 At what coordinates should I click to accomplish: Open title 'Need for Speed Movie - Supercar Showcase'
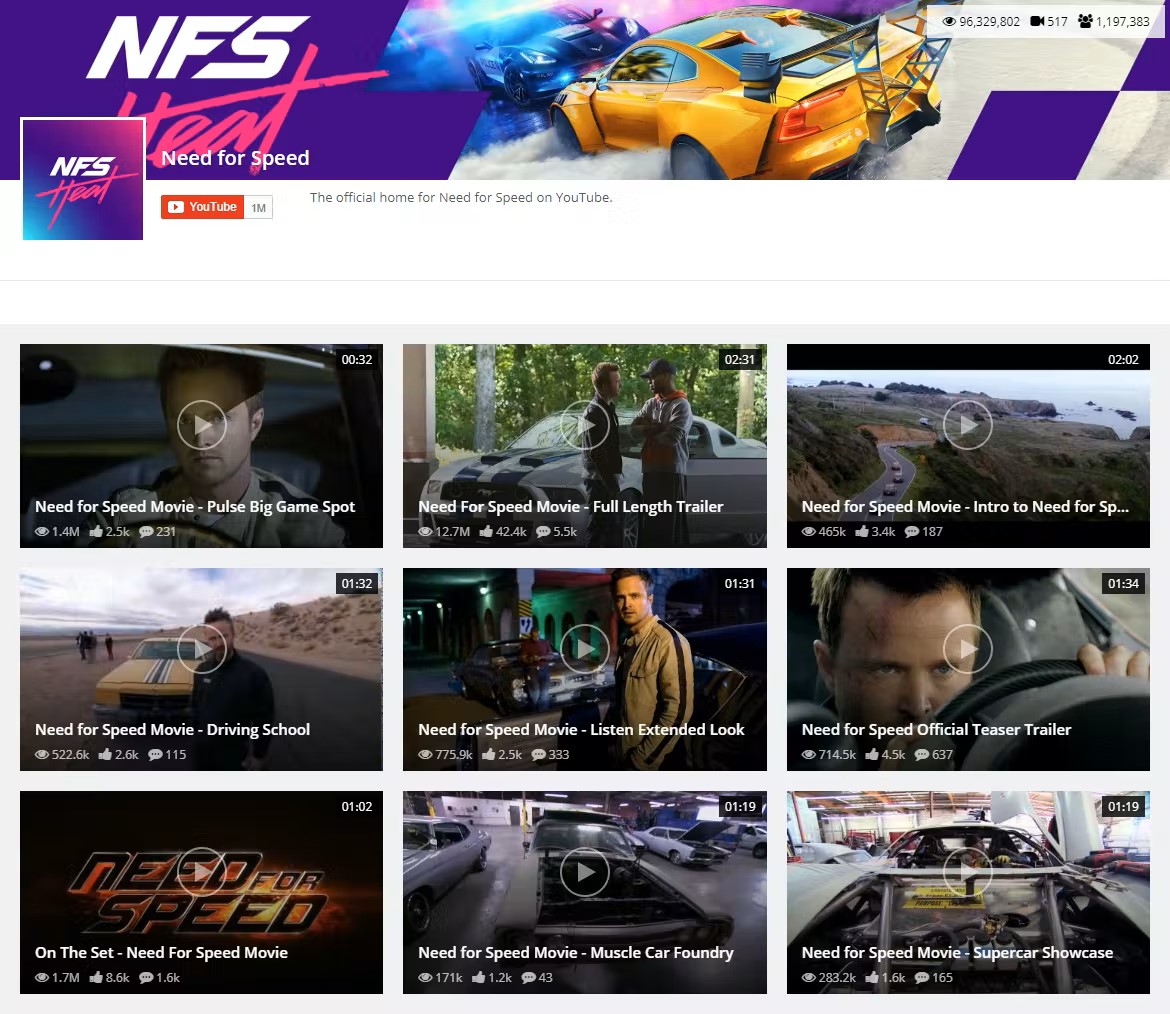957,953
